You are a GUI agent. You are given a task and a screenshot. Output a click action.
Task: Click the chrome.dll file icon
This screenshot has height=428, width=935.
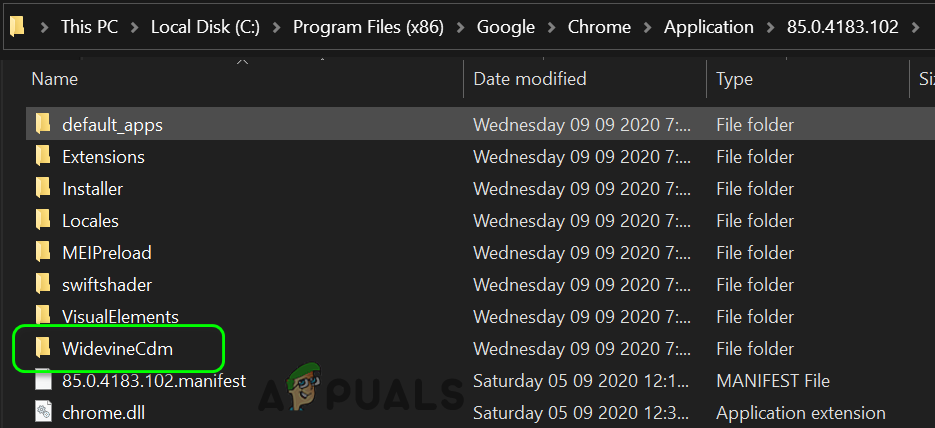coord(42,412)
